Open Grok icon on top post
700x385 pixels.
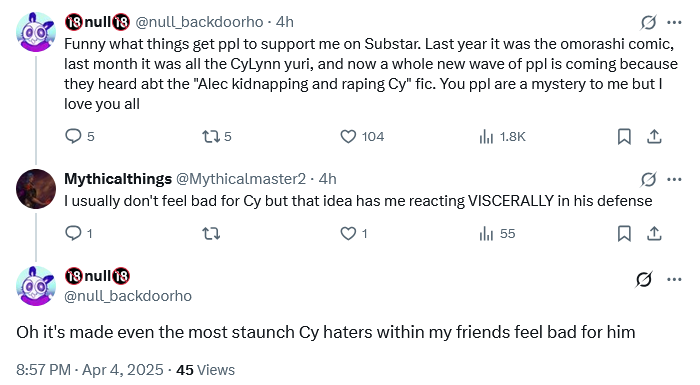(648, 22)
